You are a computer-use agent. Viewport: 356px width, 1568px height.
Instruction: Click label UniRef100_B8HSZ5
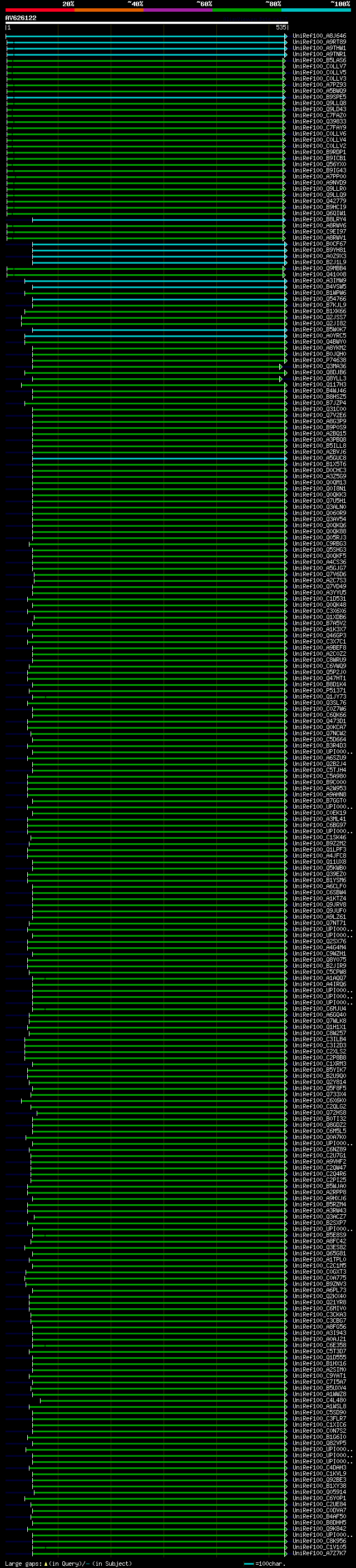[x=319, y=397]
